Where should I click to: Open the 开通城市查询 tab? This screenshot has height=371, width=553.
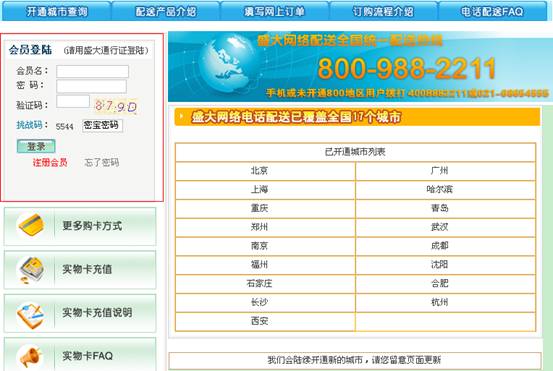[57, 11]
